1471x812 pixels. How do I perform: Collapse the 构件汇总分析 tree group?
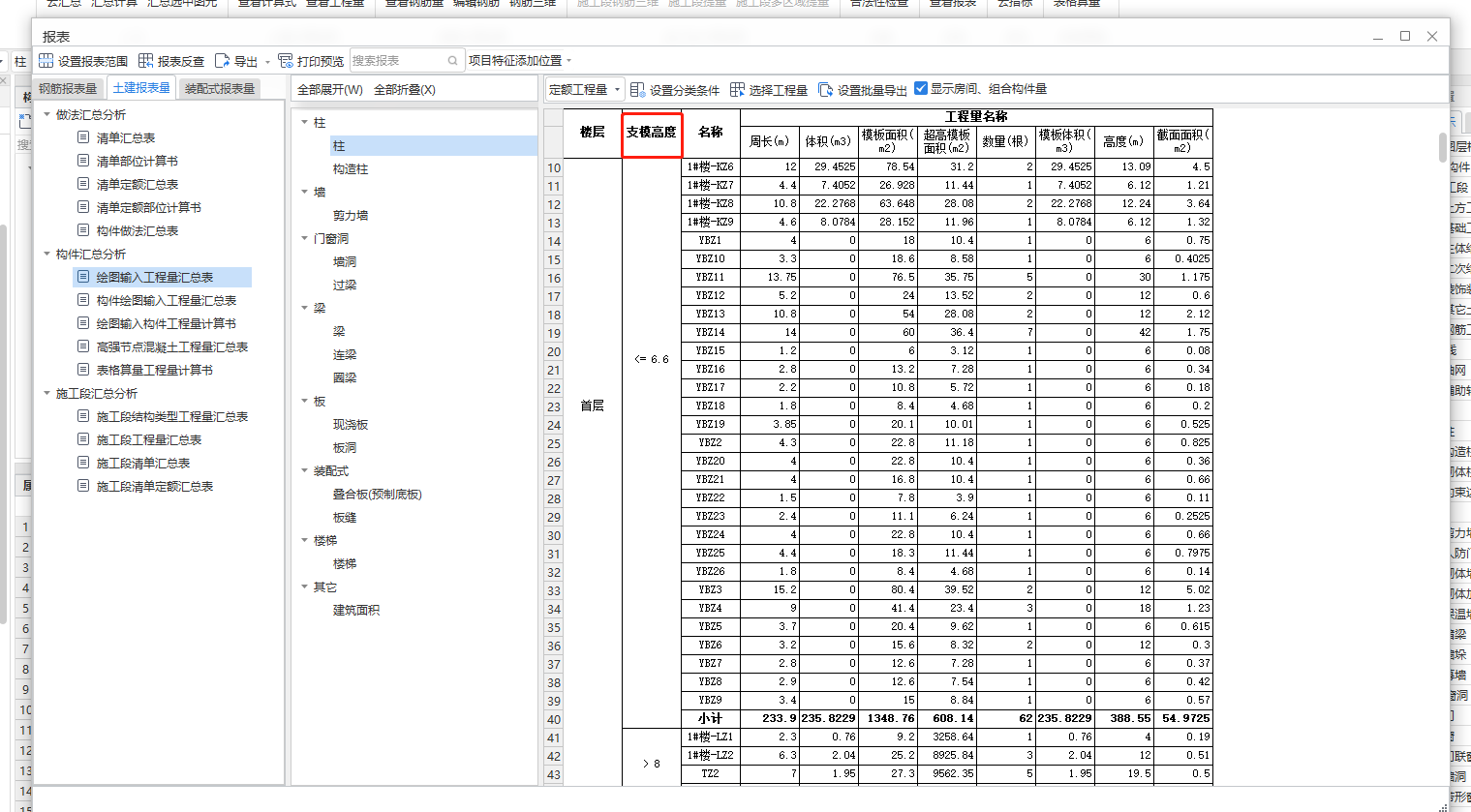tap(46, 254)
